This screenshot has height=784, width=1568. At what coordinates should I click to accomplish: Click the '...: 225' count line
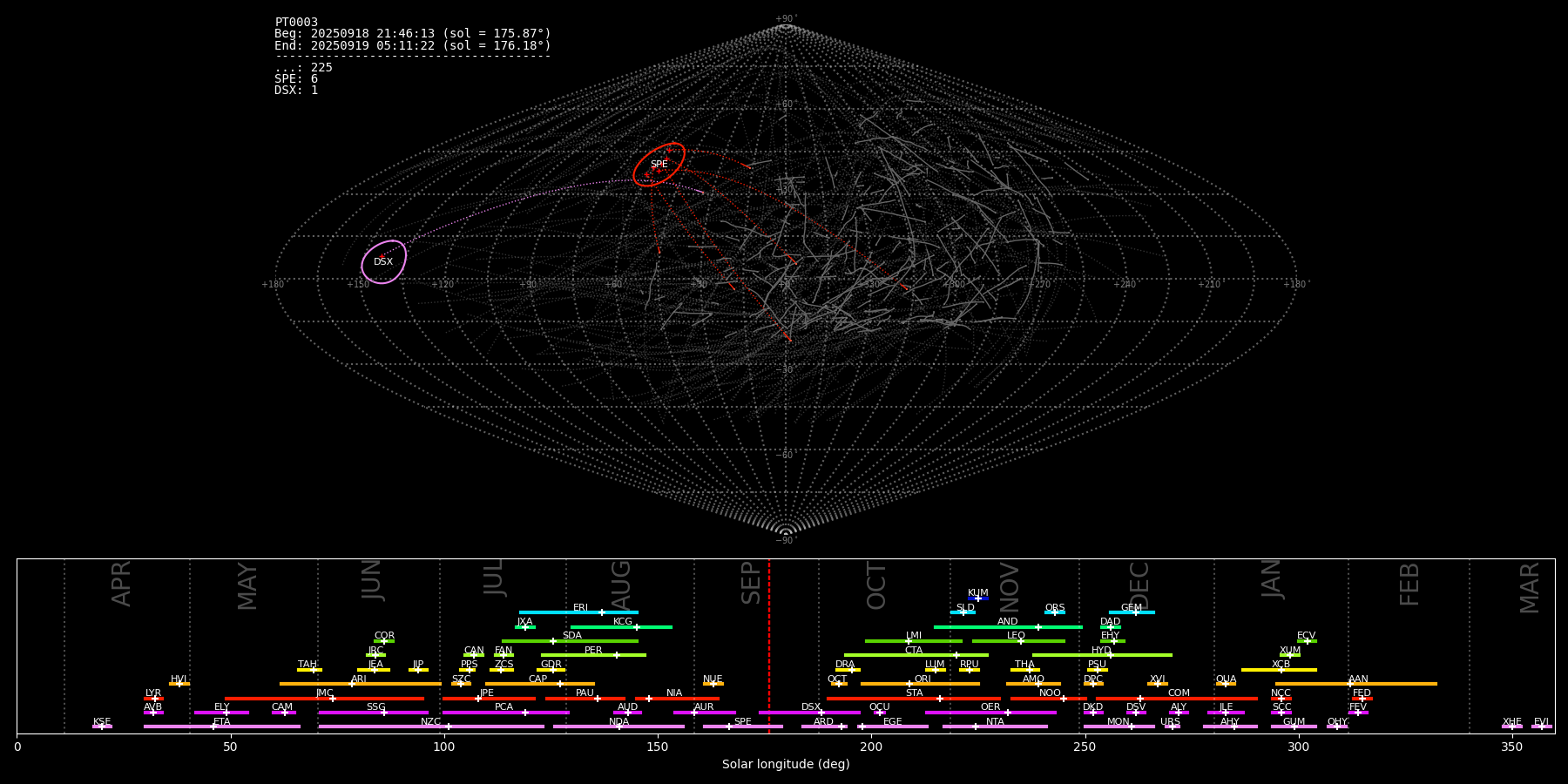[x=303, y=67]
